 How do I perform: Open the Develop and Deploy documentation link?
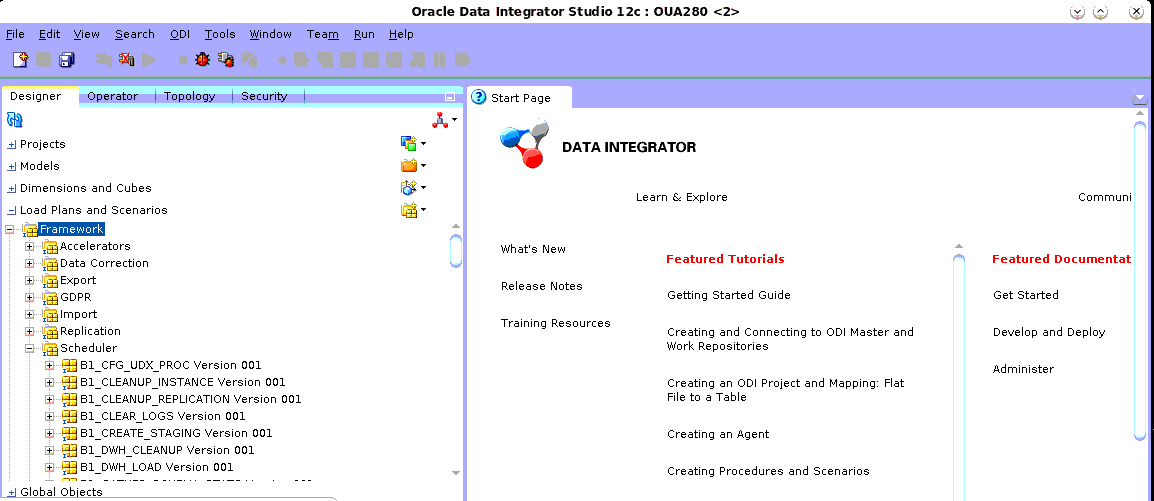click(x=1049, y=332)
